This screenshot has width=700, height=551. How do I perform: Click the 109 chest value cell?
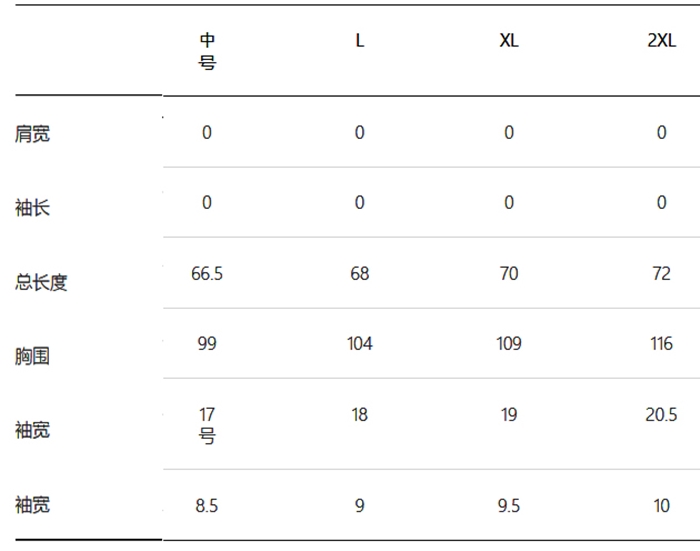pos(509,344)
